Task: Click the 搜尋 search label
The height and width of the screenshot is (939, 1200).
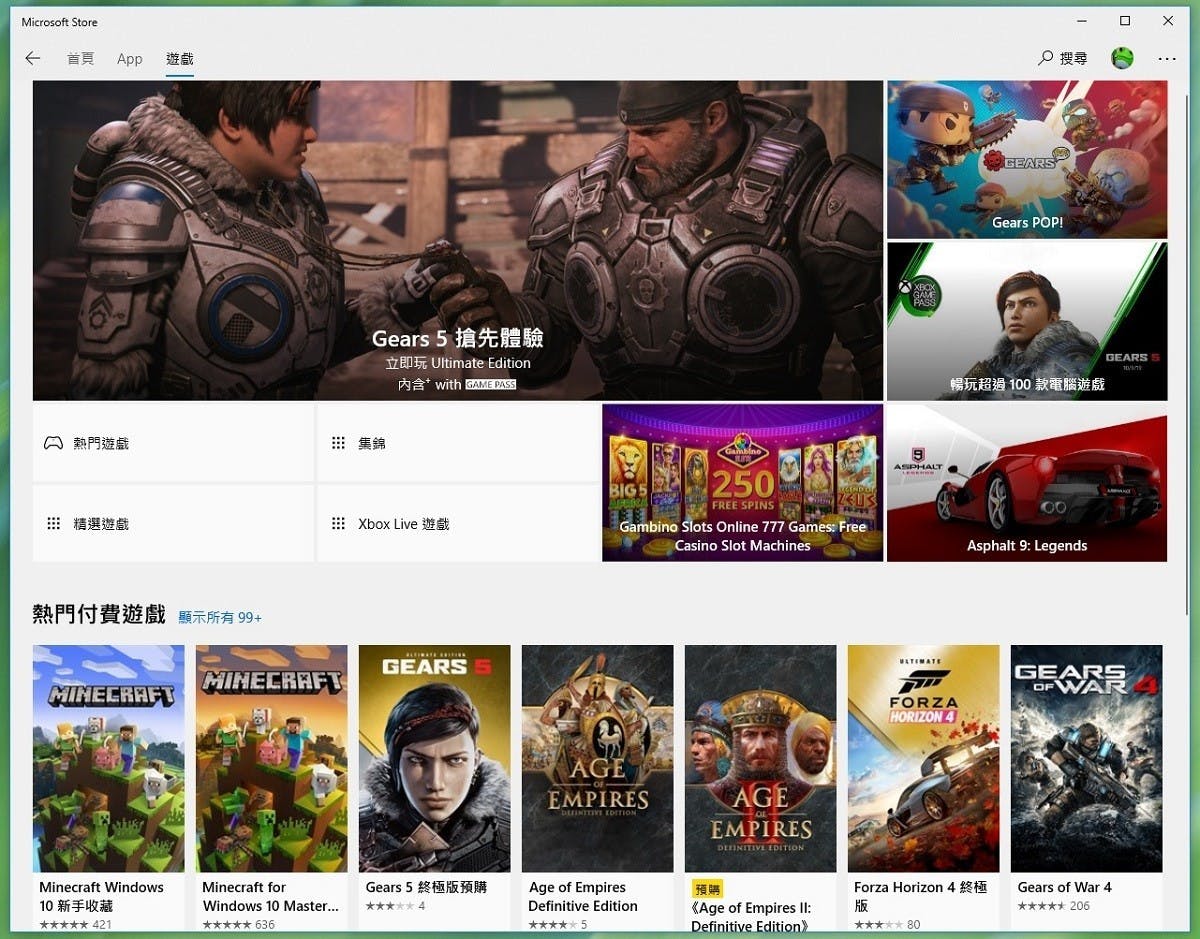Action: coord(1073,59)
